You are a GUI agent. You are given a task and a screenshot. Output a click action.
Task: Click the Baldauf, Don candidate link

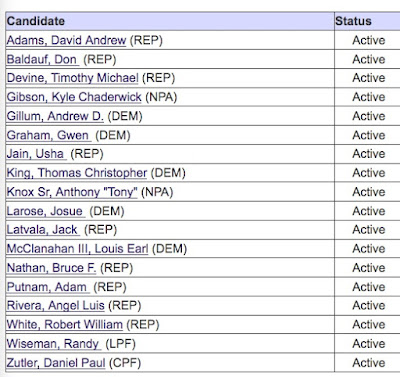(x=43, y=59)
